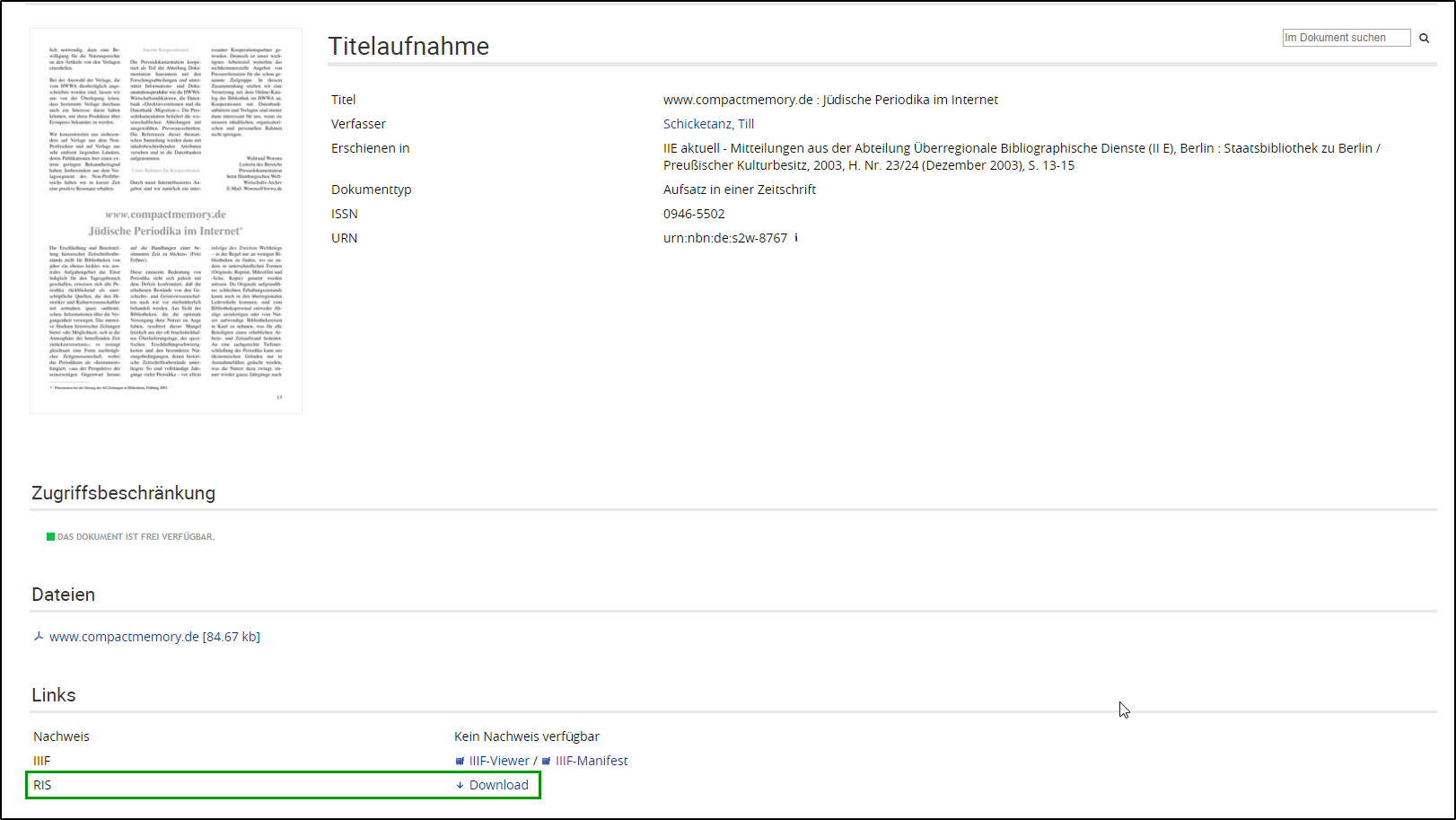
Task: Click the small icon before IIIF-Viewer
Action: [460, 762]
